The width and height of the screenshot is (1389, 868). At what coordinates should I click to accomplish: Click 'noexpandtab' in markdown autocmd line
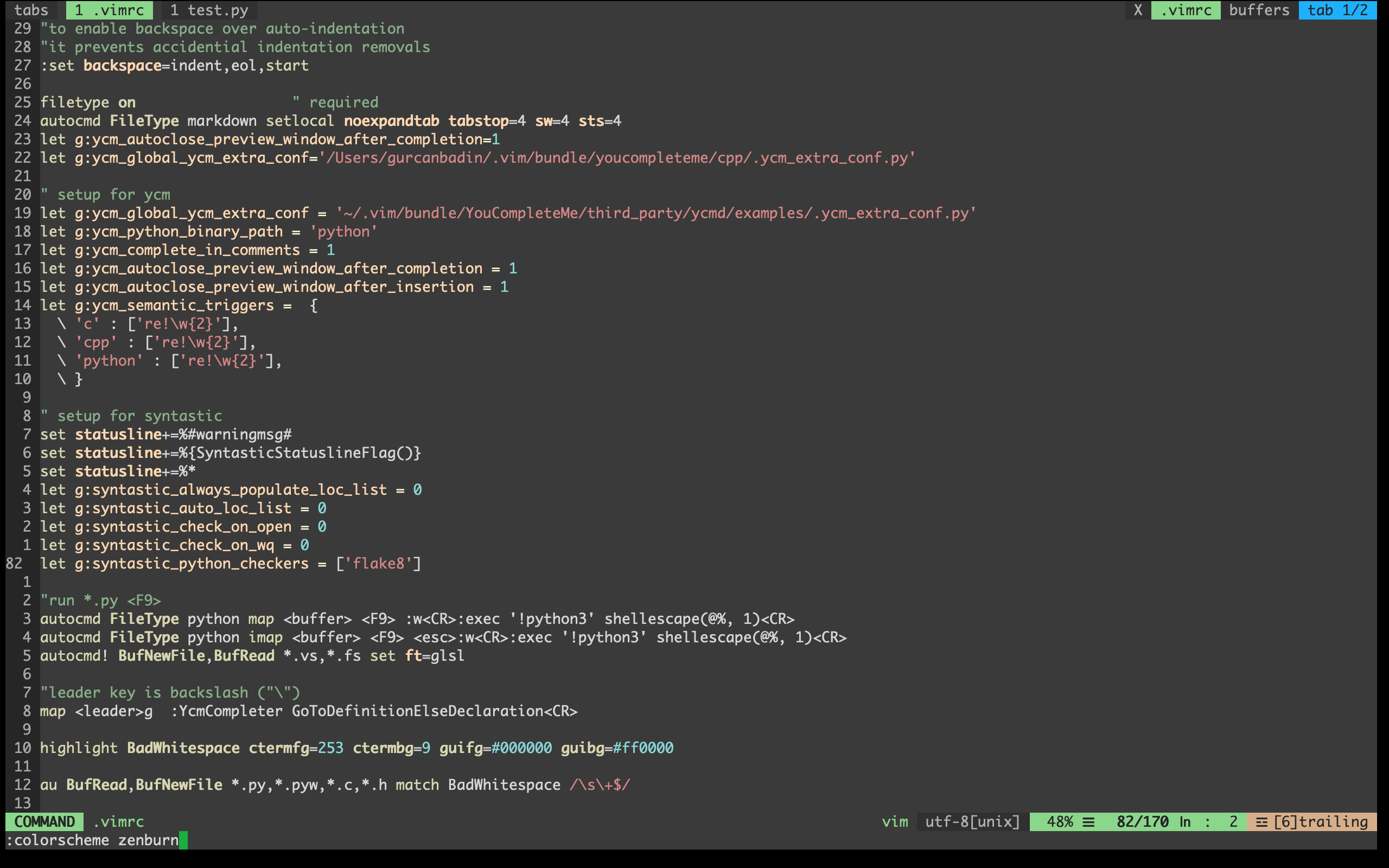[391, 120]
